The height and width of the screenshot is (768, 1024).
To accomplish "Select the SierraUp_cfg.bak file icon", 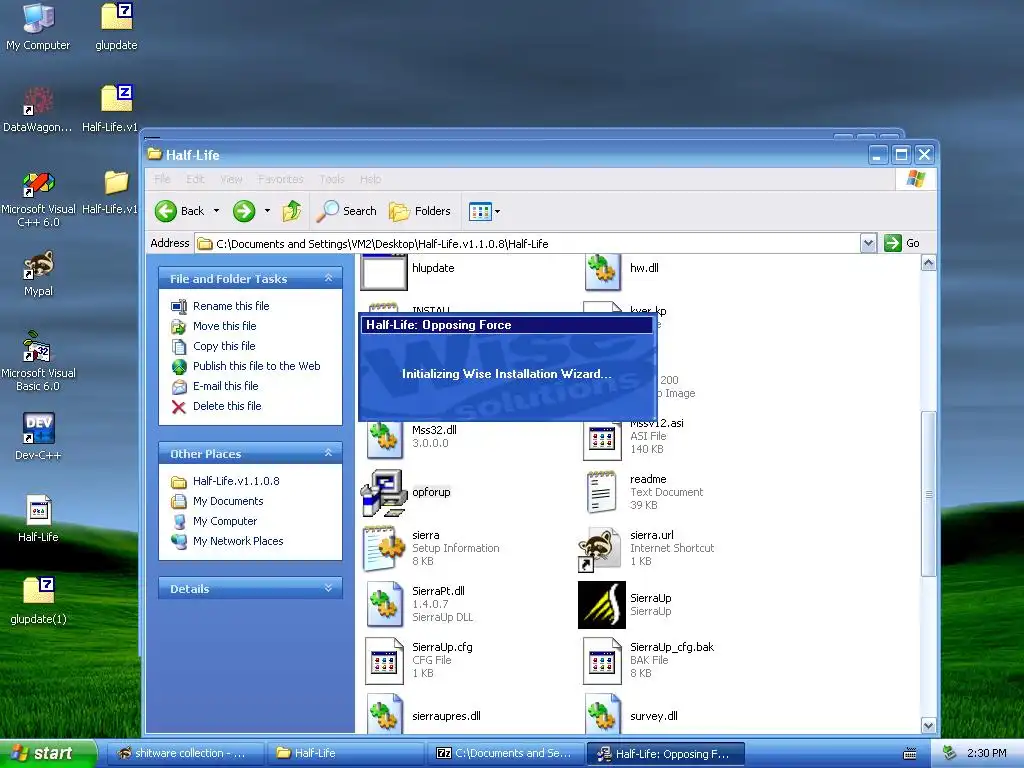I will tap(602, 660).
